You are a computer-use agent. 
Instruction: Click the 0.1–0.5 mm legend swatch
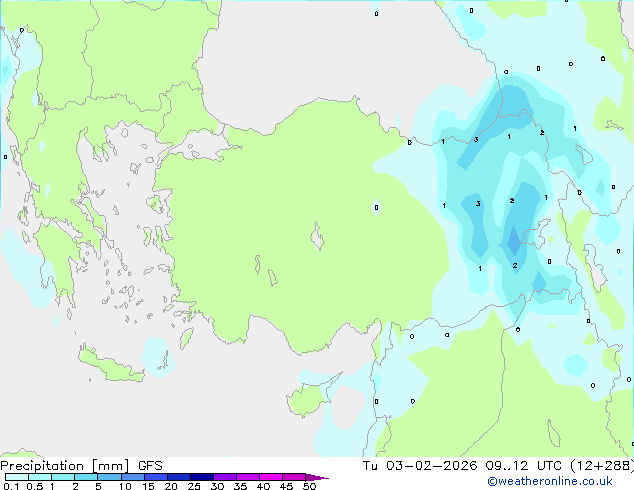point(17,477)
